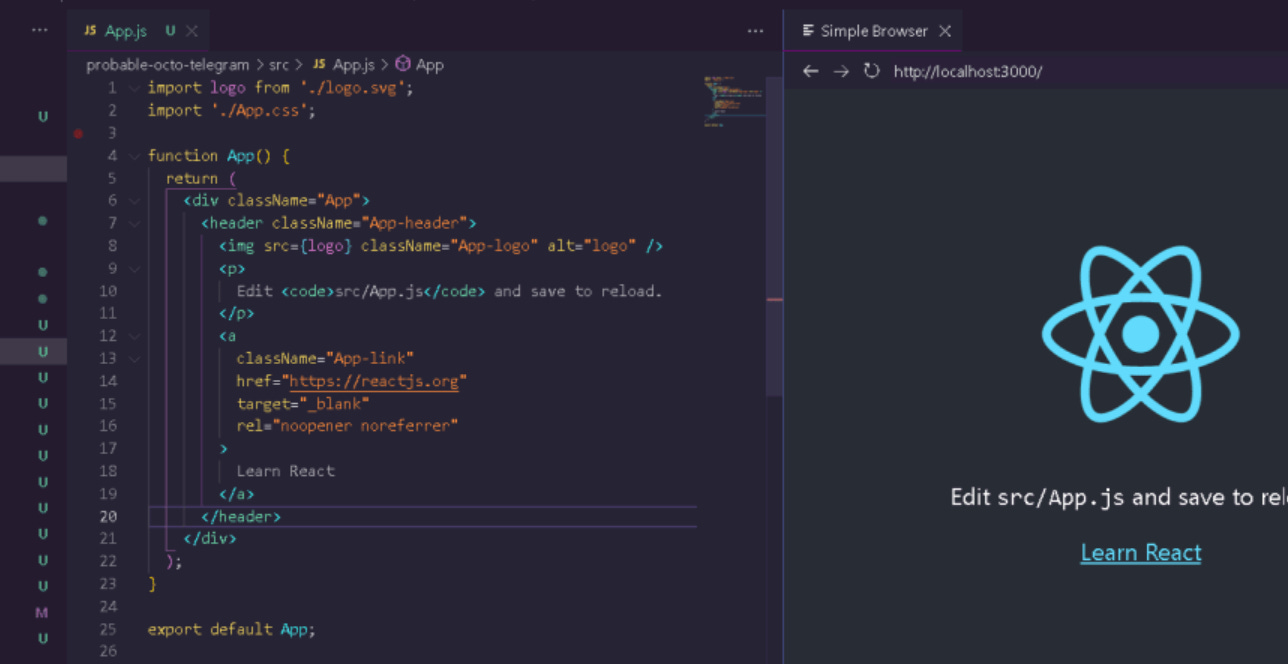The image size is (1288, 664).
Task: Open the sidebar More Actions ellipsis
Action: pyautogui.click(x=39, y=31)
